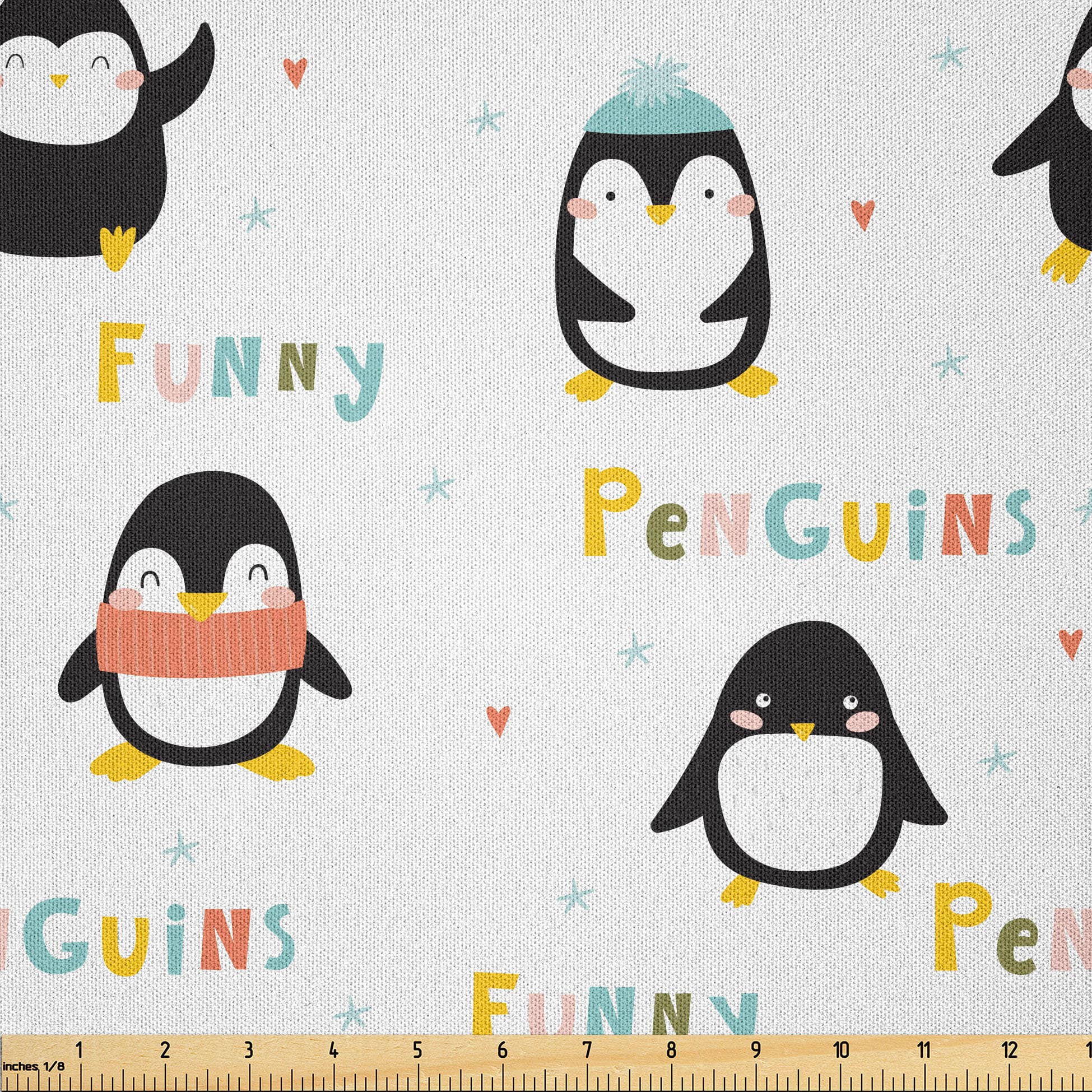Click the number 8 on the ruler
The height and width of the screenshot is (1092, 1092).
pyautogui.click(x=671, y=1051)
